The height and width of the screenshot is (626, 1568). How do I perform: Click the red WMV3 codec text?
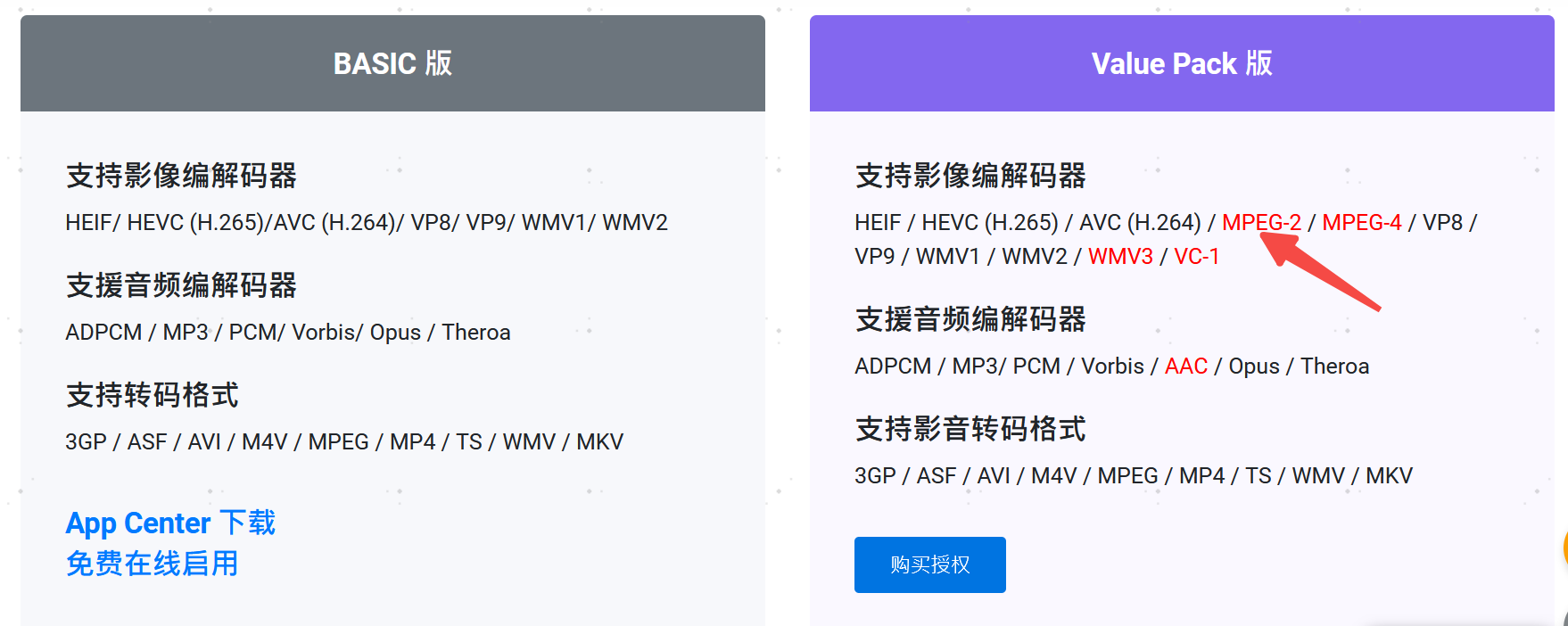[x=1120, y=257]
